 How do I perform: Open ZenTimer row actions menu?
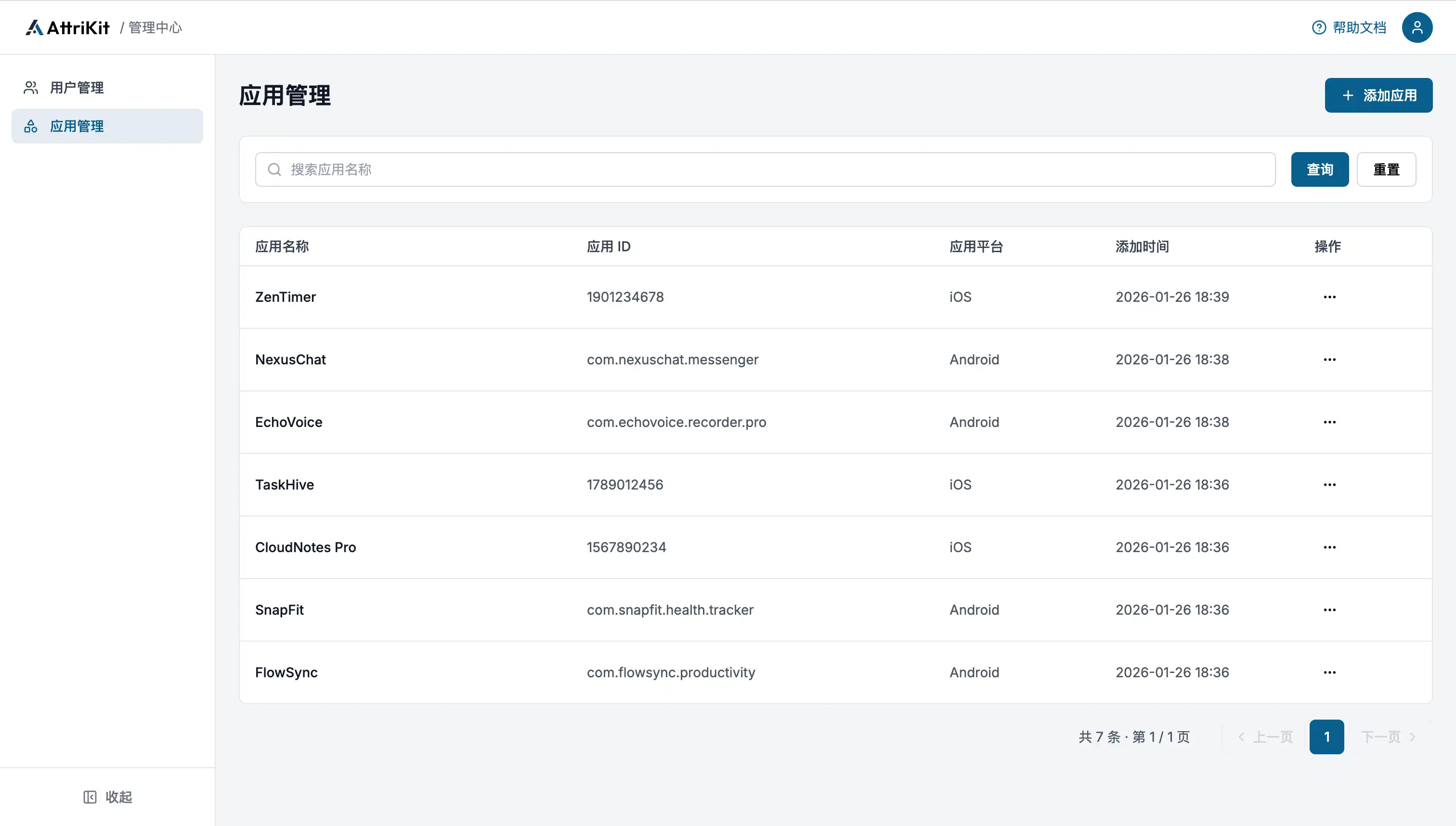(x=1329, y=297)
